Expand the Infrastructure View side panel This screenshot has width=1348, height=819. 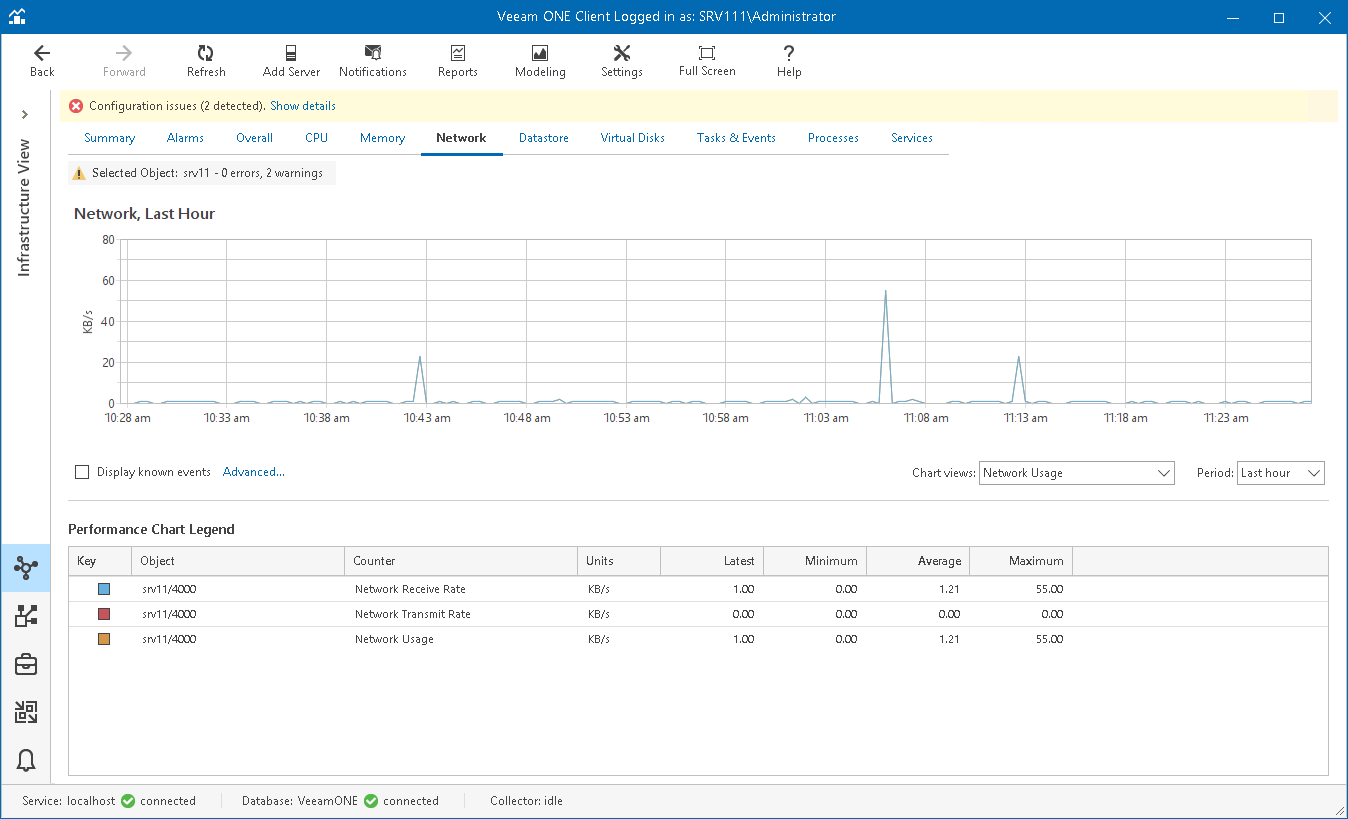[x=25, y=115]
